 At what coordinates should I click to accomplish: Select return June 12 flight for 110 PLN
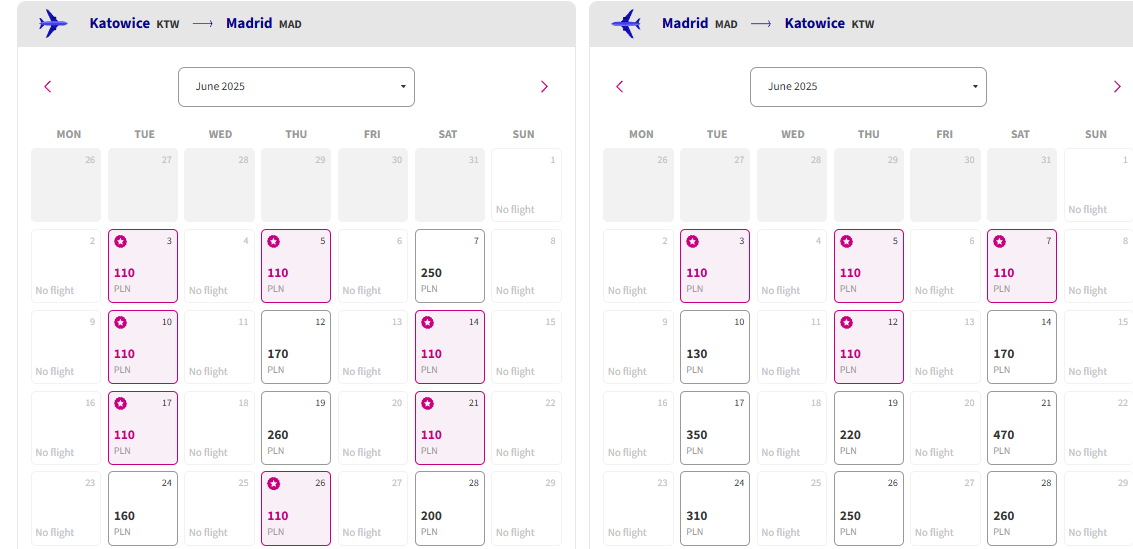pyautogui.click(x=869, y=347)
